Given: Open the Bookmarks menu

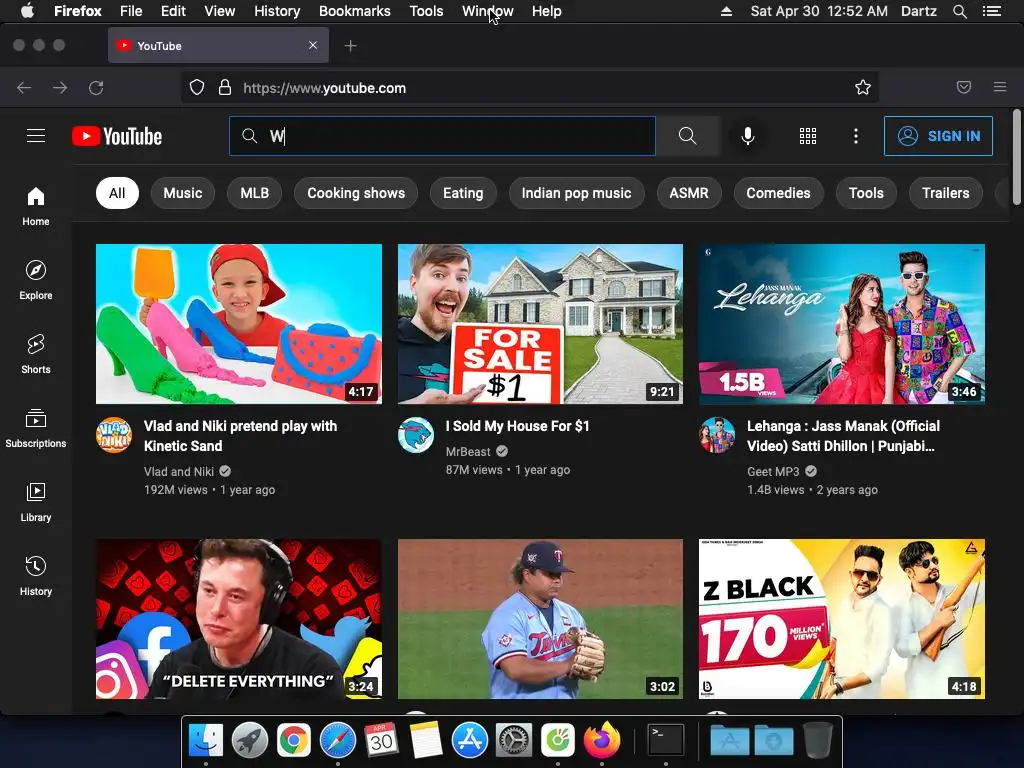Looking at the screenshot, I should 355,11.
